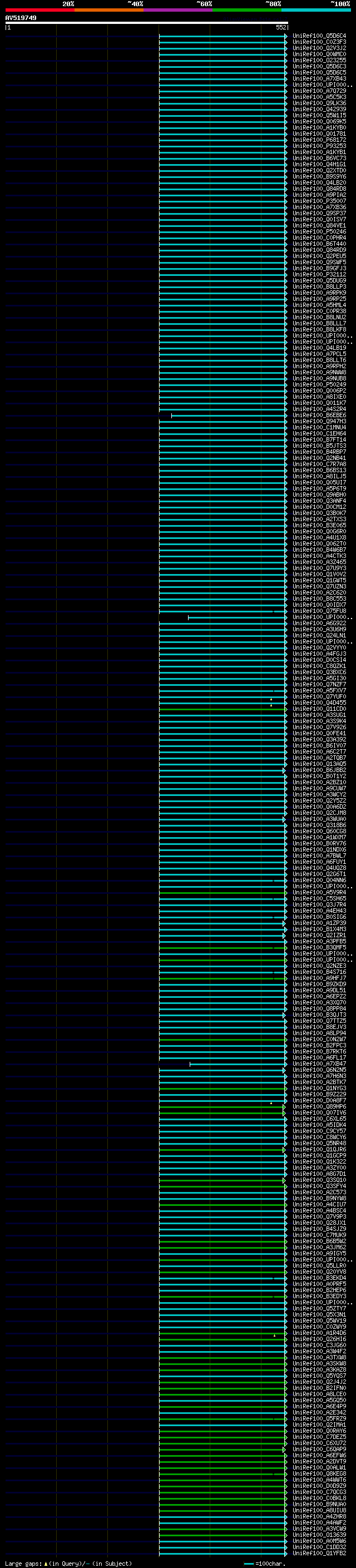Select subject label UniRef100_P35007
The height and width of the screenshot is (1568, 356).
click(319, 201)
